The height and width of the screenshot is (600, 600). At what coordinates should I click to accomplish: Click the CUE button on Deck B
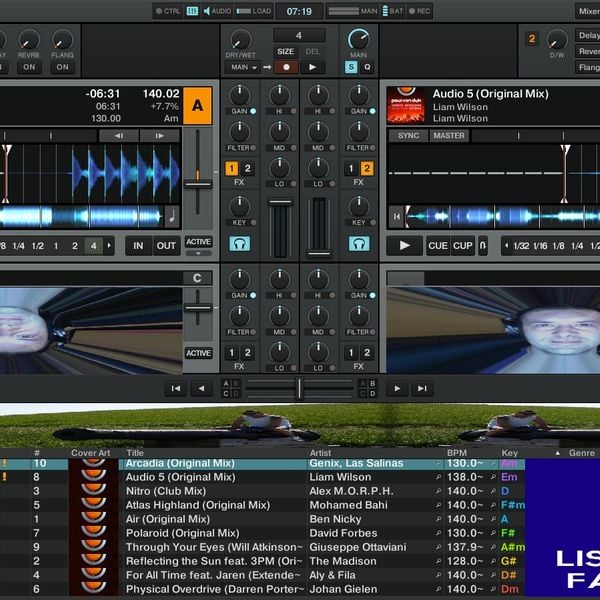point(438,246)
